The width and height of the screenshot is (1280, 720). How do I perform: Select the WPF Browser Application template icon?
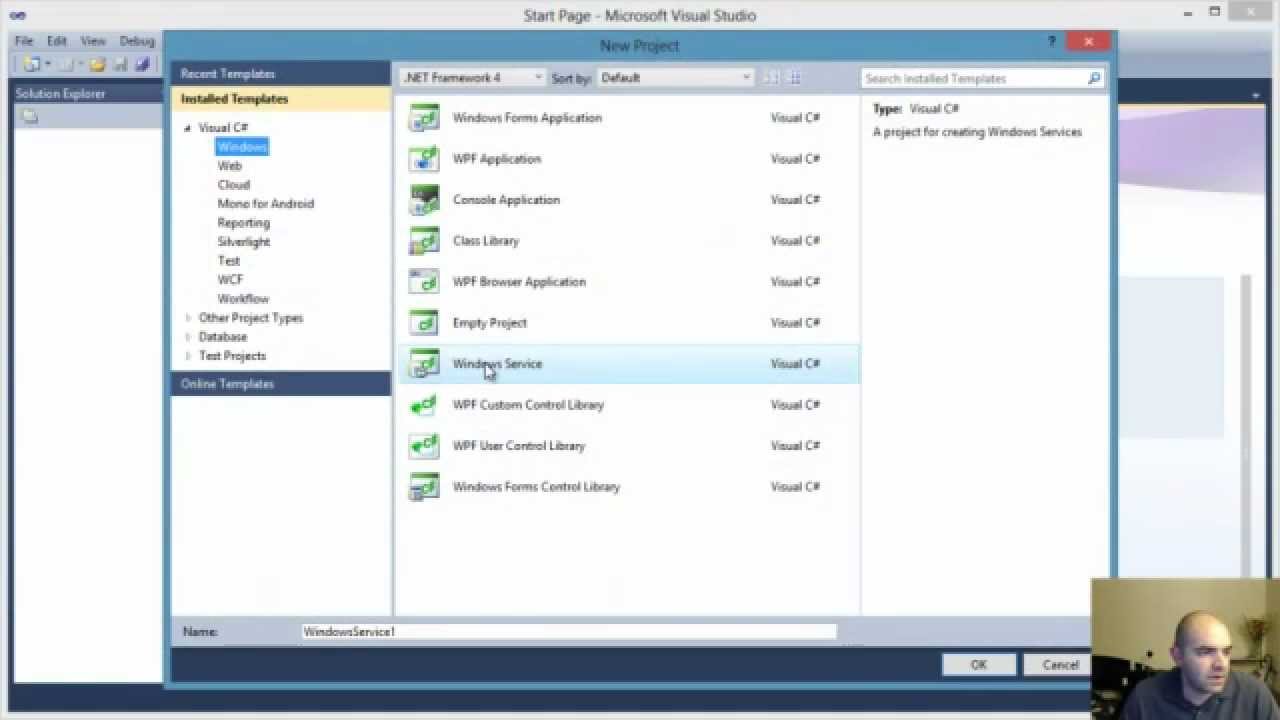pos(424,282)
